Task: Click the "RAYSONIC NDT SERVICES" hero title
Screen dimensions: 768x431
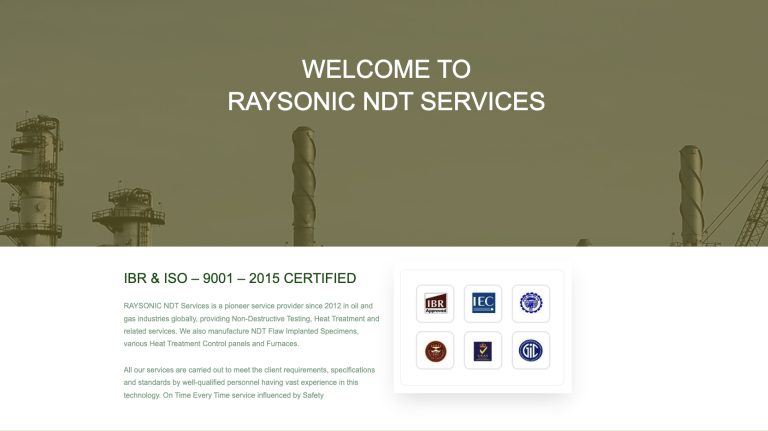Action: (385, 101)
